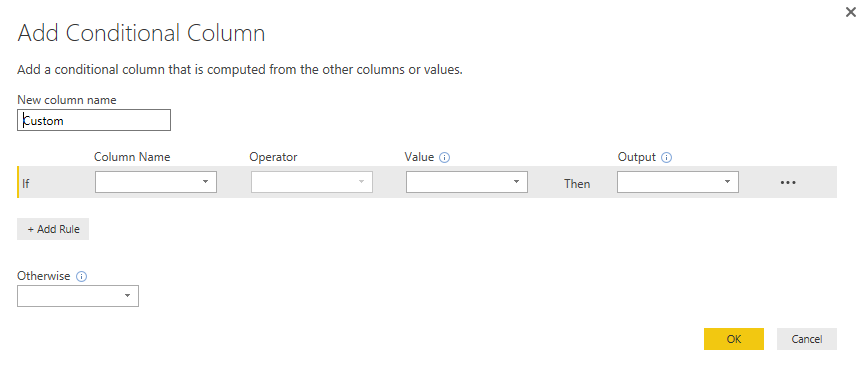Open the Column Name dropdown
The image size is (860, 365).
pos(156,182)
